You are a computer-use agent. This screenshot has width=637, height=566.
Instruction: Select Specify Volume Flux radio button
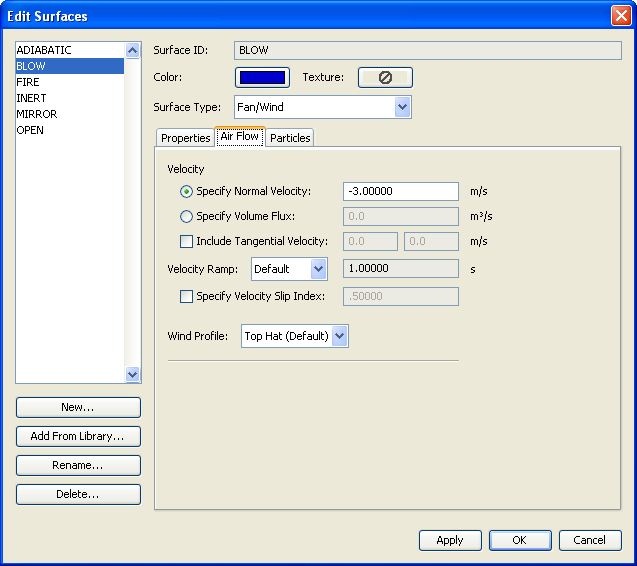click(x=186, y=216)
